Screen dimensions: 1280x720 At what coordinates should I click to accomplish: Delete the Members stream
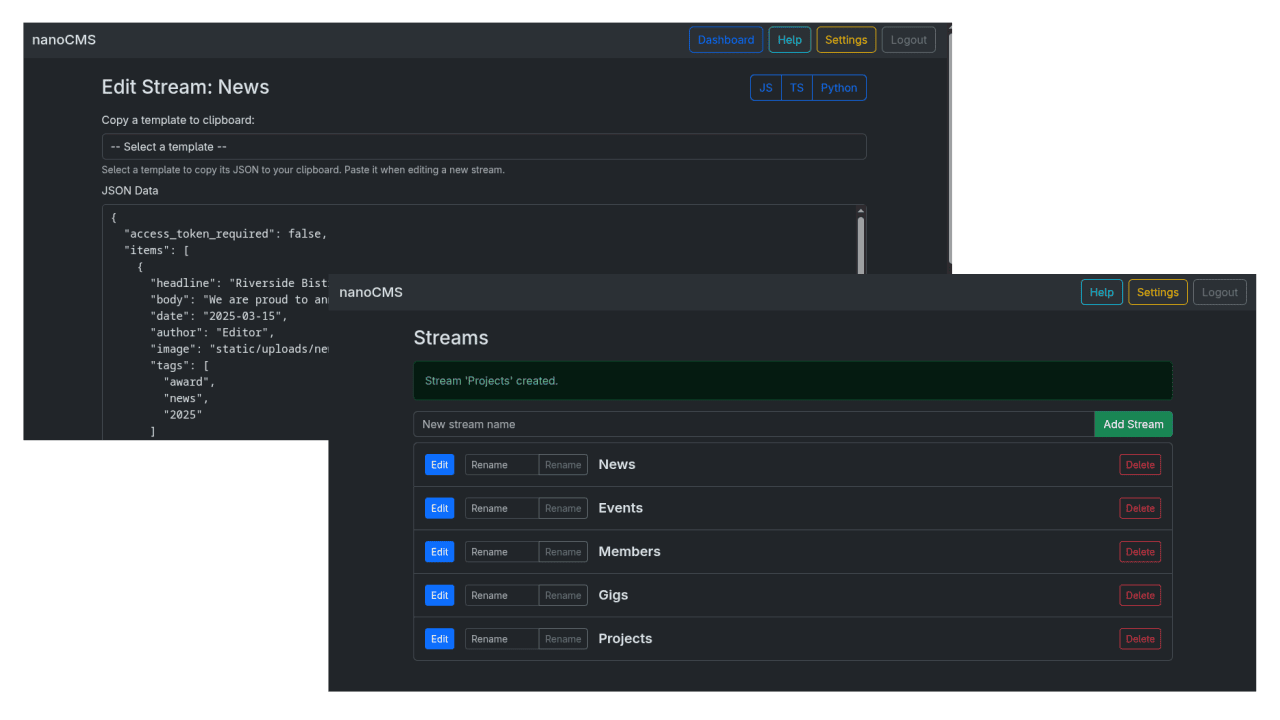click(1140, 552)
